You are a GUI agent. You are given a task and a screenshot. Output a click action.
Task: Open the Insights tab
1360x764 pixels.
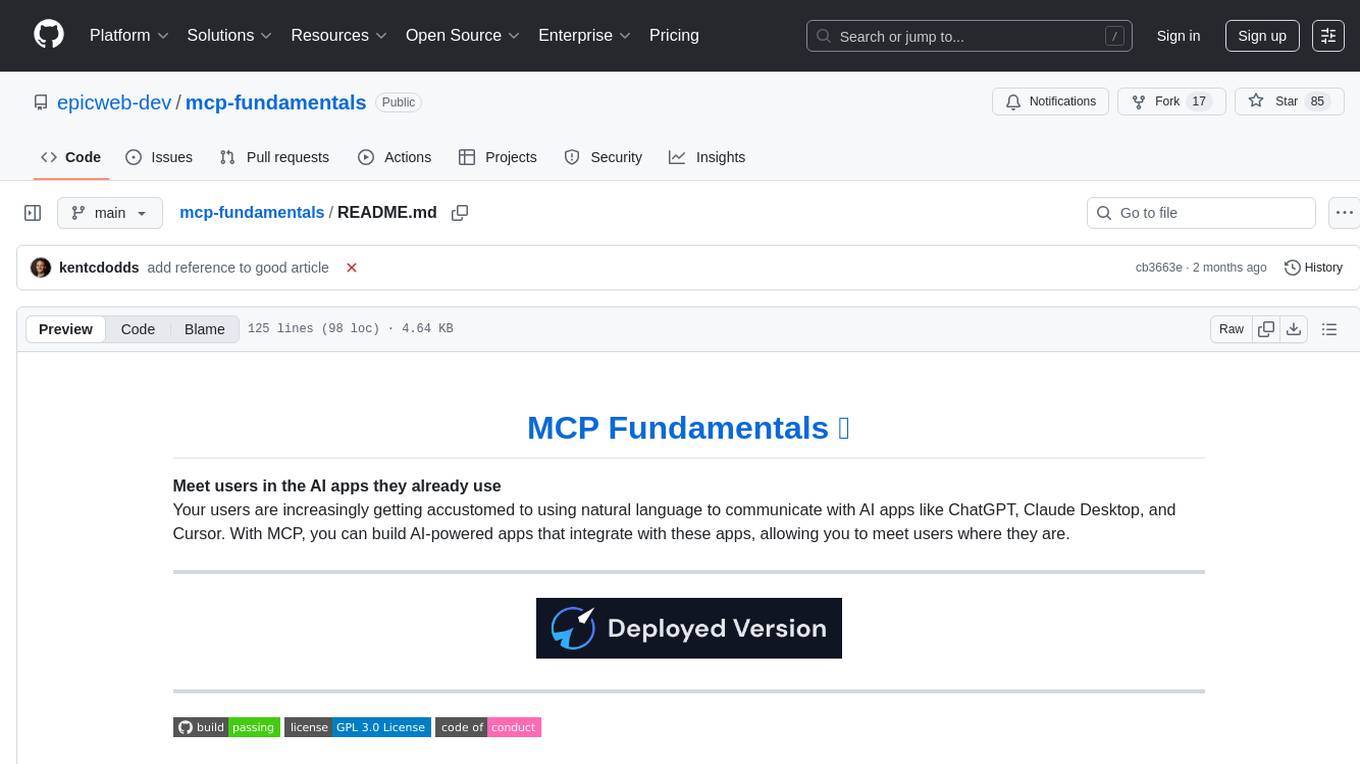tap(707, 157)
